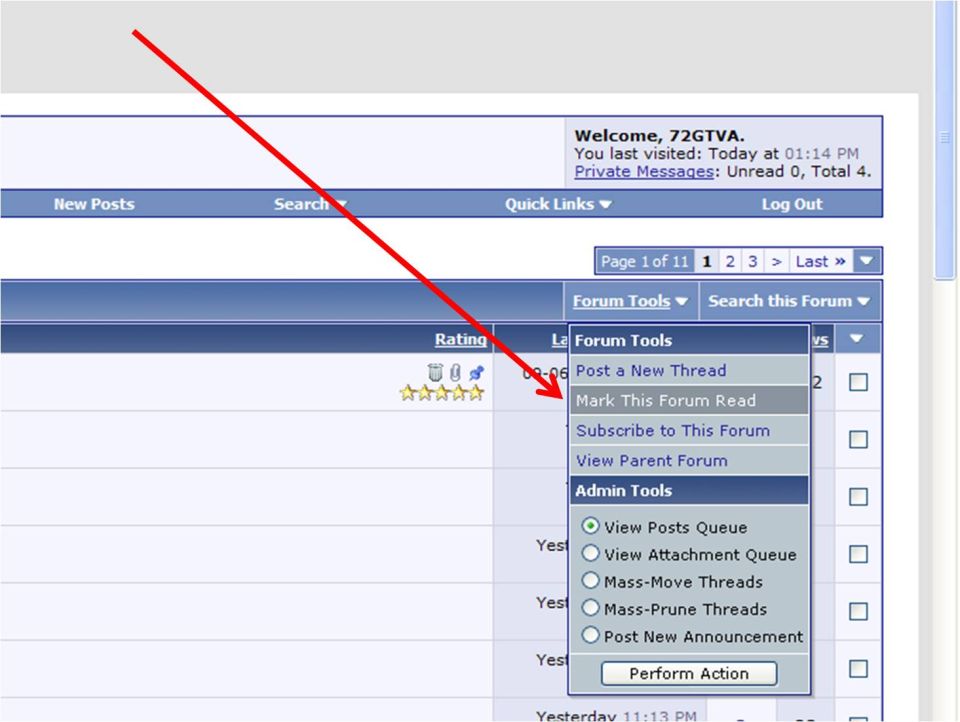Click the current page number 1

pyautogui.click(x=707, y=261)
